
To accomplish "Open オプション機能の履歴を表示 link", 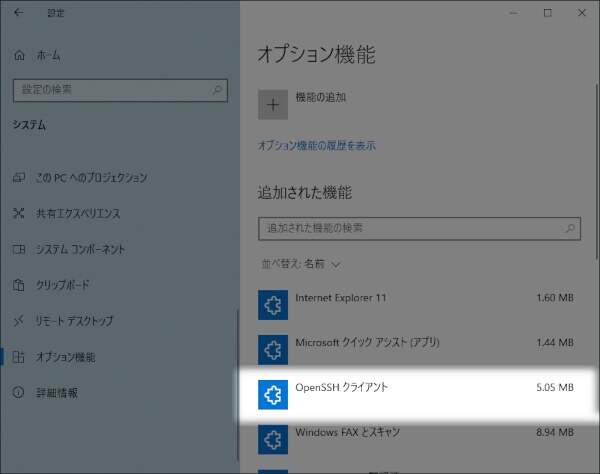I will [x=317, y=145].
